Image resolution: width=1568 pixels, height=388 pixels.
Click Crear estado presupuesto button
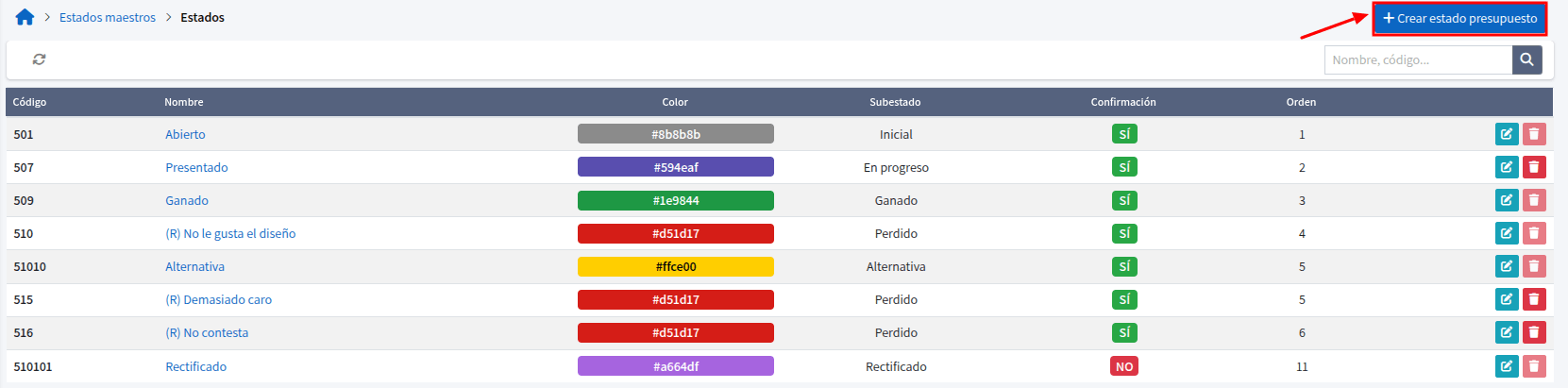[x=1459, y=18]
